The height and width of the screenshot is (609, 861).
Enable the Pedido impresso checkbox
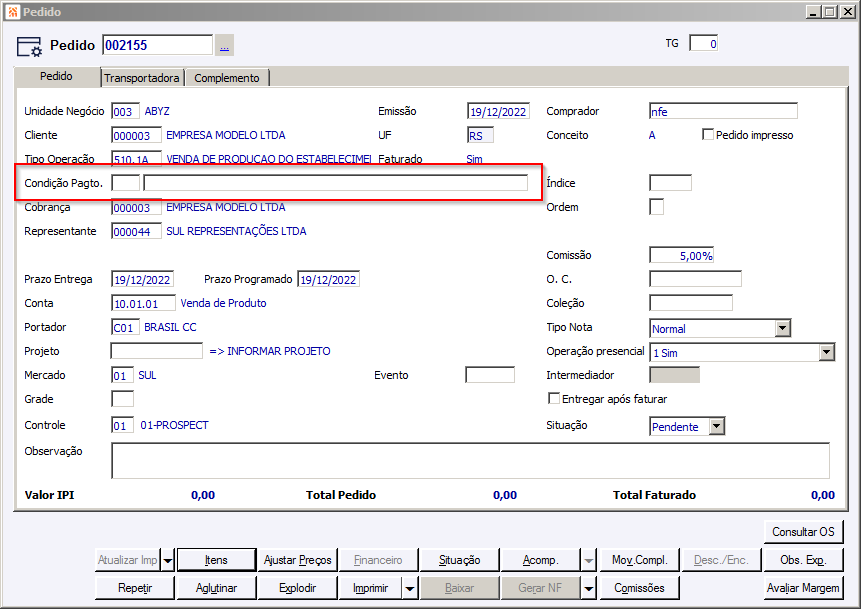[708, 135]
